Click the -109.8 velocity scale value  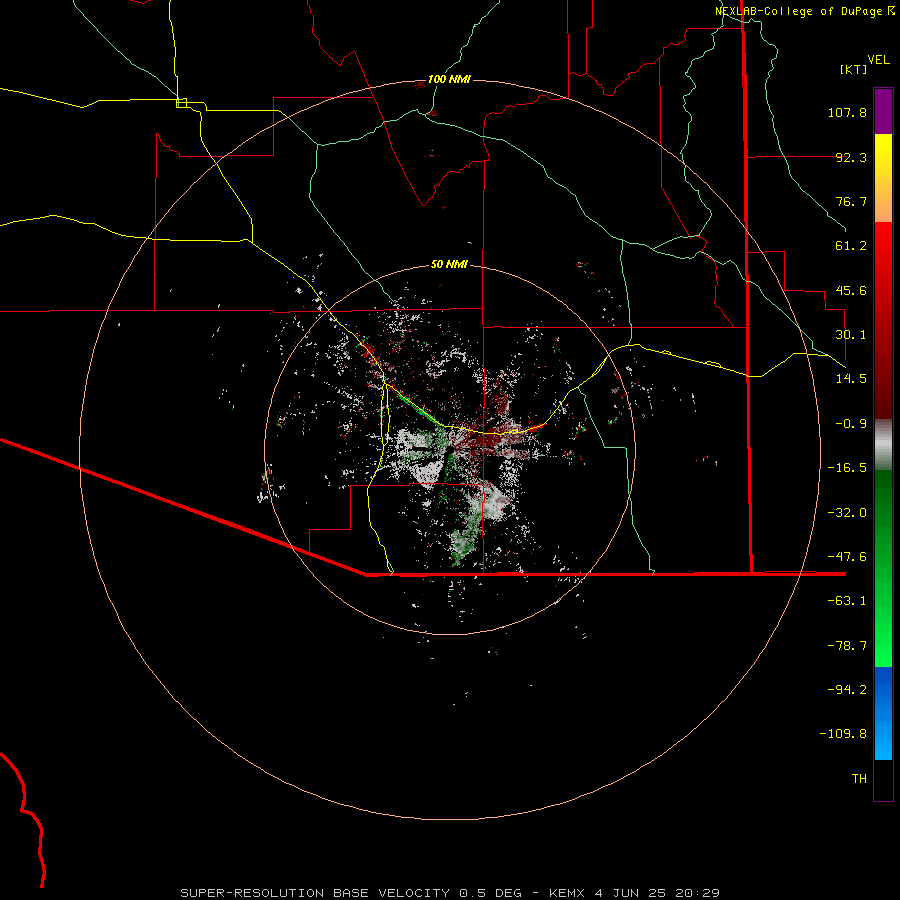pos(843,734)
